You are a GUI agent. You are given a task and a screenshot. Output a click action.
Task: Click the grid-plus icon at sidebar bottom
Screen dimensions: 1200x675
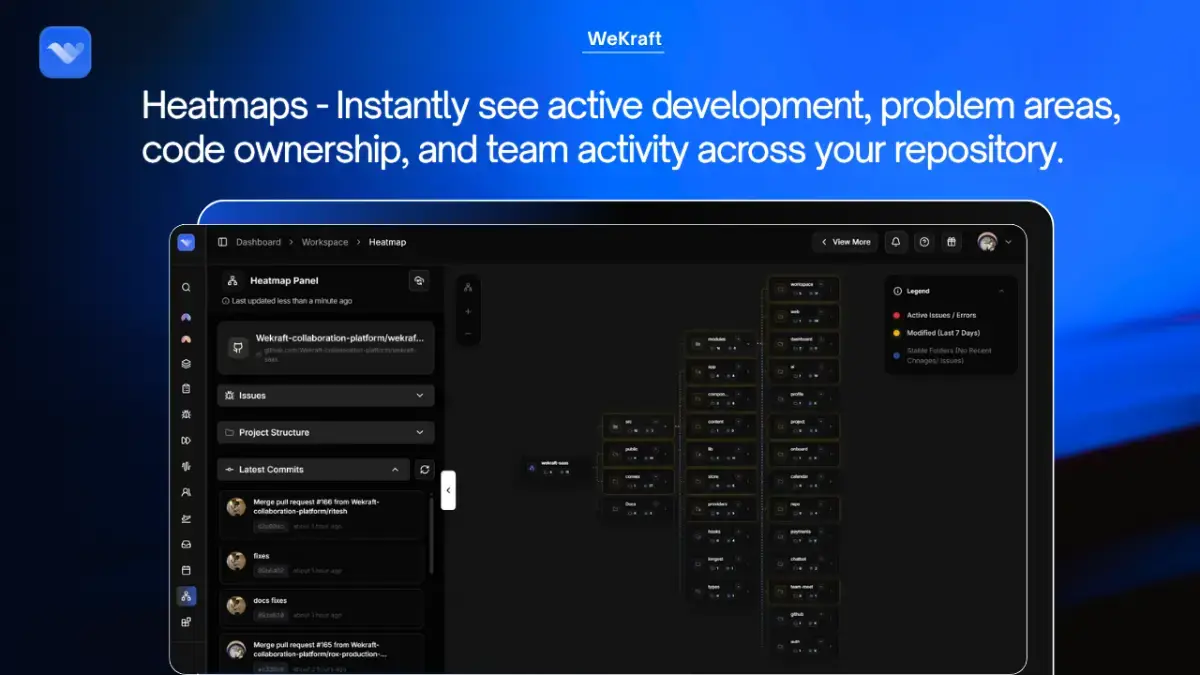pos(186,622)
